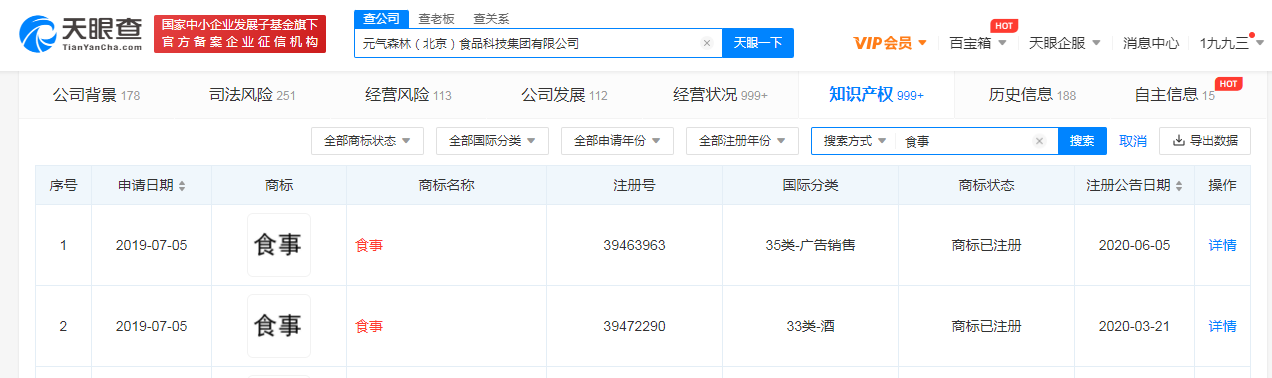Click the 注册号 column header

coord(634,186)
